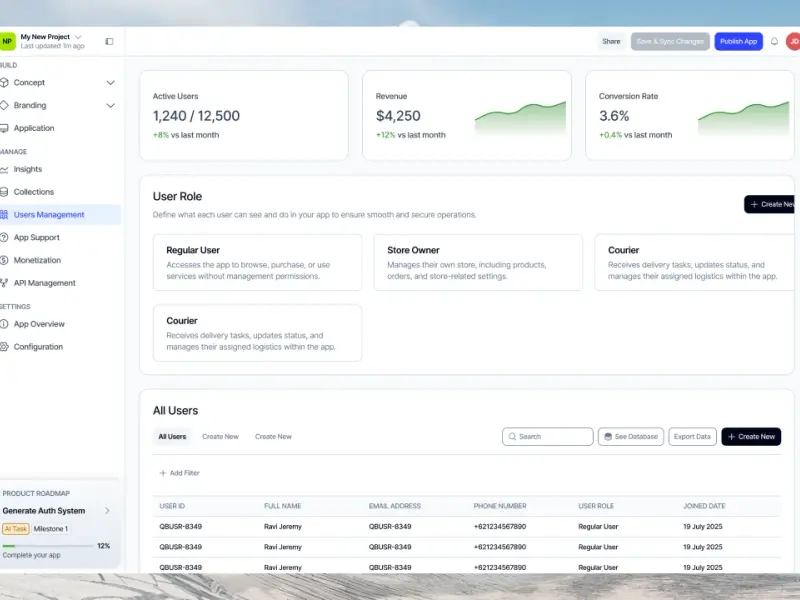
Task: Click the API Management icon
Action: coord(5,283)
